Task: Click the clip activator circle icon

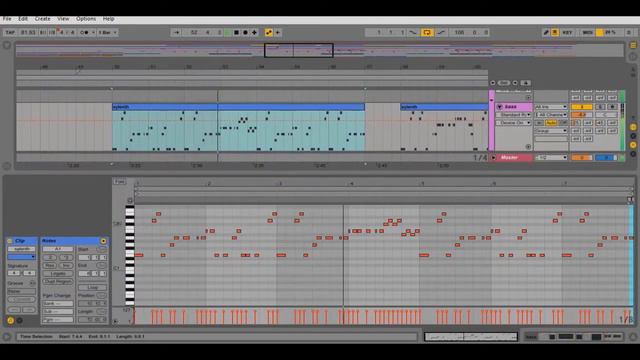Action: 10,241
